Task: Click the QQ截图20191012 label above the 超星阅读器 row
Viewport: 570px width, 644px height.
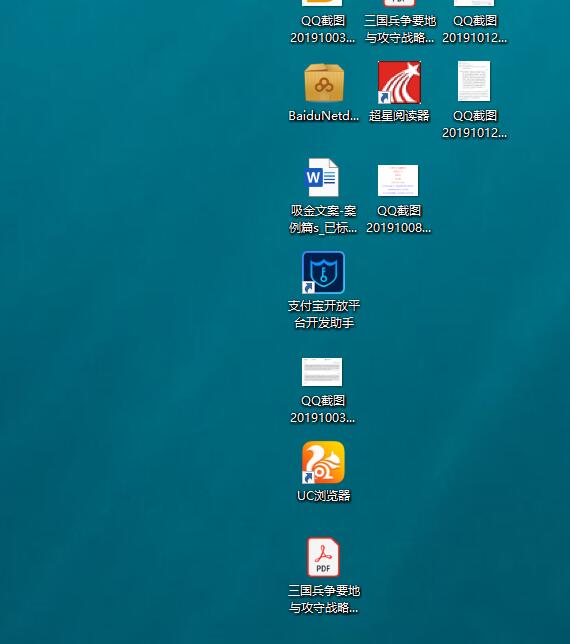Action: tap(475, 29)
